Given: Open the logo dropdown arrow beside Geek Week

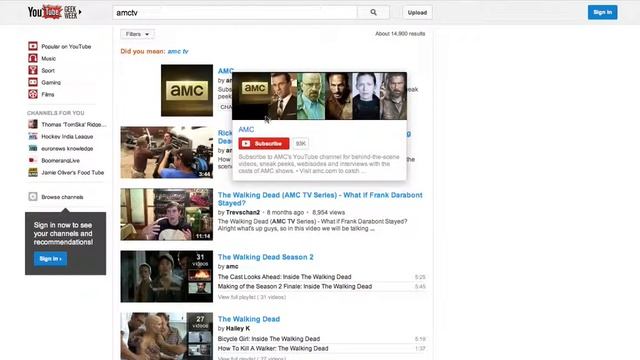Looking at the screenshot, I should [x=80, y=12].
